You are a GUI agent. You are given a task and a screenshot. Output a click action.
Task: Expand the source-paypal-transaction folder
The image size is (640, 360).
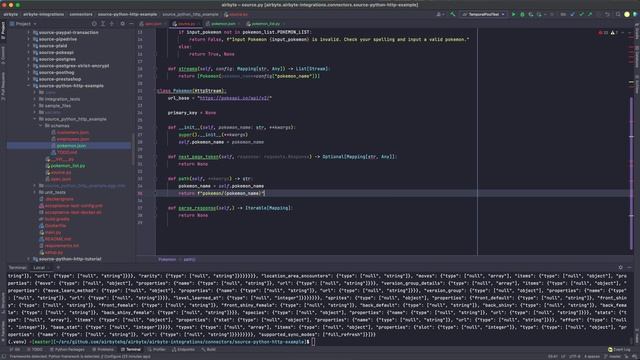point(29,32)
